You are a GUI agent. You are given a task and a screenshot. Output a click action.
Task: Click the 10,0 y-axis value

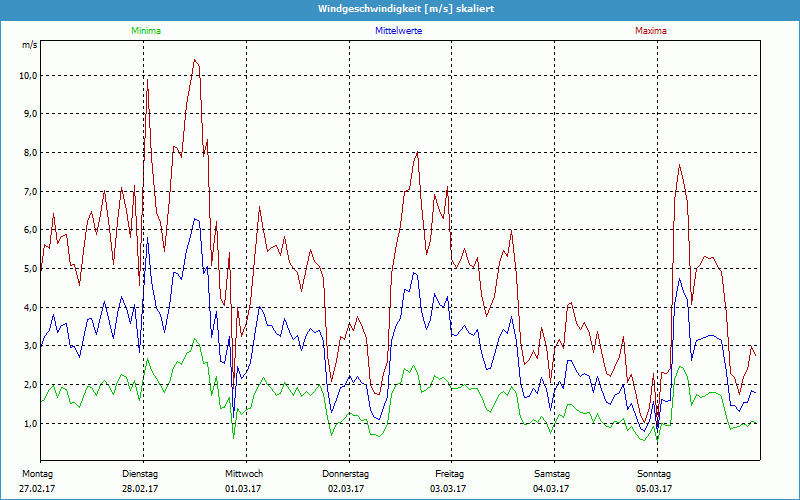(28, 76)
